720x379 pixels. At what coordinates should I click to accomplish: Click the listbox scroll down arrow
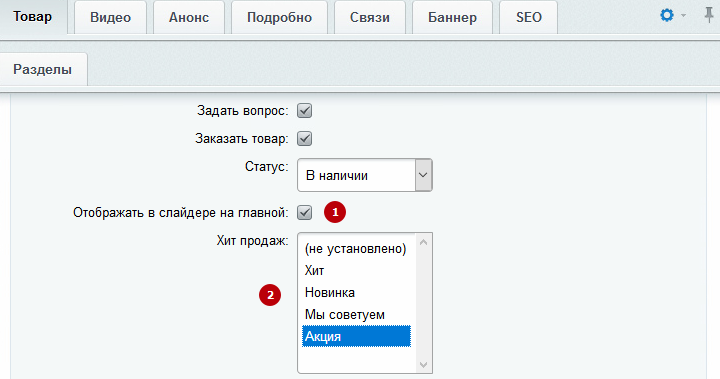(x=423, y=365)
